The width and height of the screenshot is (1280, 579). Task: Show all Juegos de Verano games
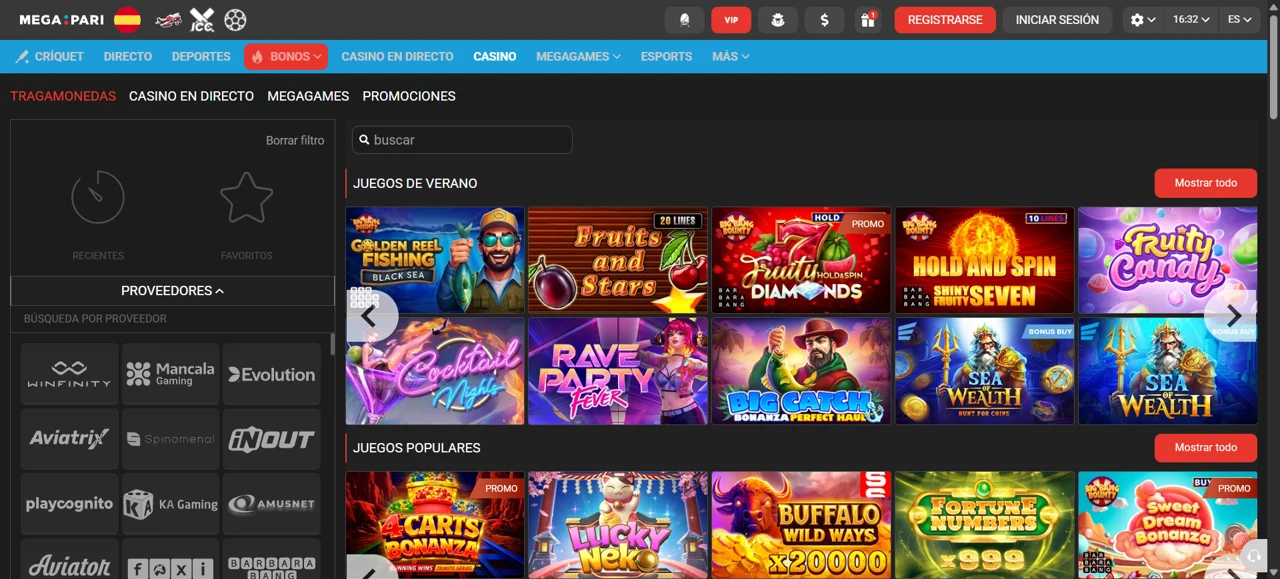tap(1206, 183)
